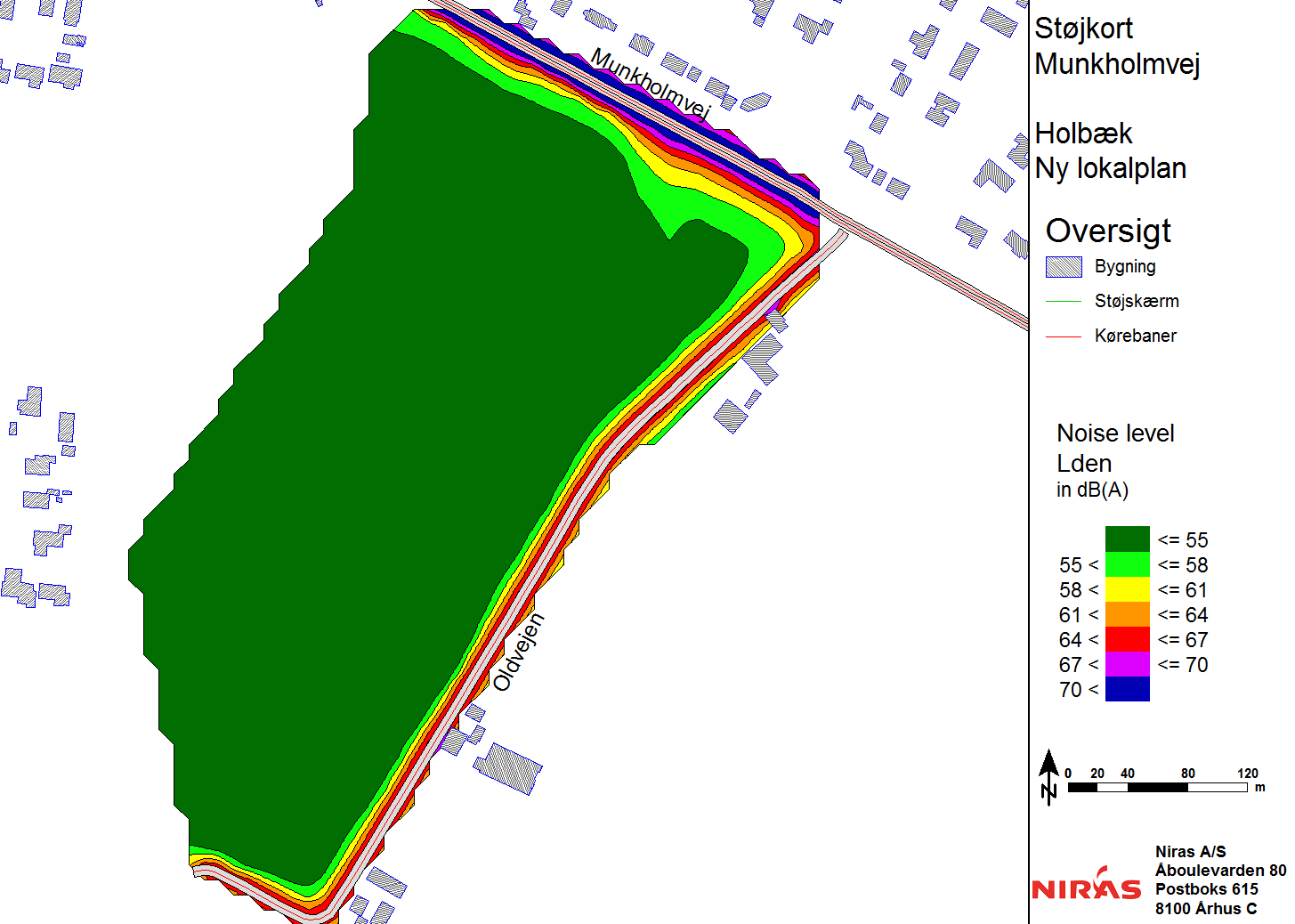The height and width of the screenshot is (924, 1295).
Task: Choose the red 64–67 legend swatch
Action: coord(1127,639)
